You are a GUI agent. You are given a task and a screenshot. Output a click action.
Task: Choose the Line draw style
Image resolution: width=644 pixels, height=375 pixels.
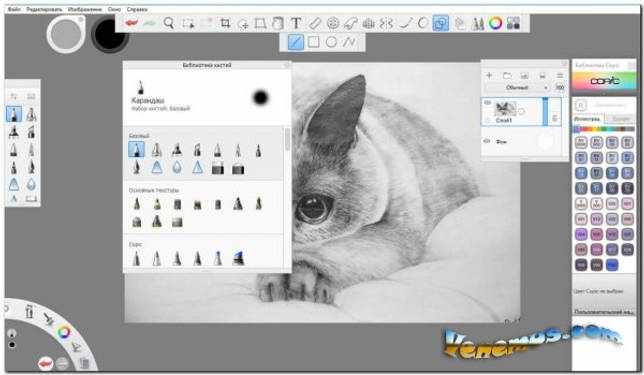coord(296,42)
